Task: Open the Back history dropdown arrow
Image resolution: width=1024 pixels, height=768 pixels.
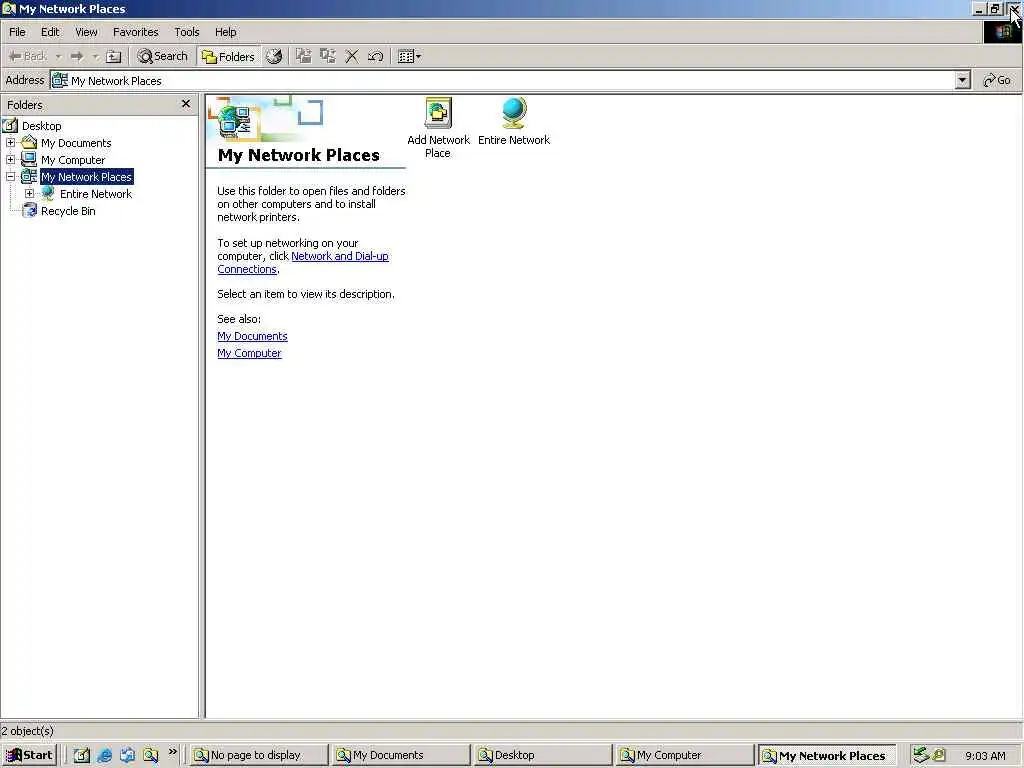Action: click(58, 57)
